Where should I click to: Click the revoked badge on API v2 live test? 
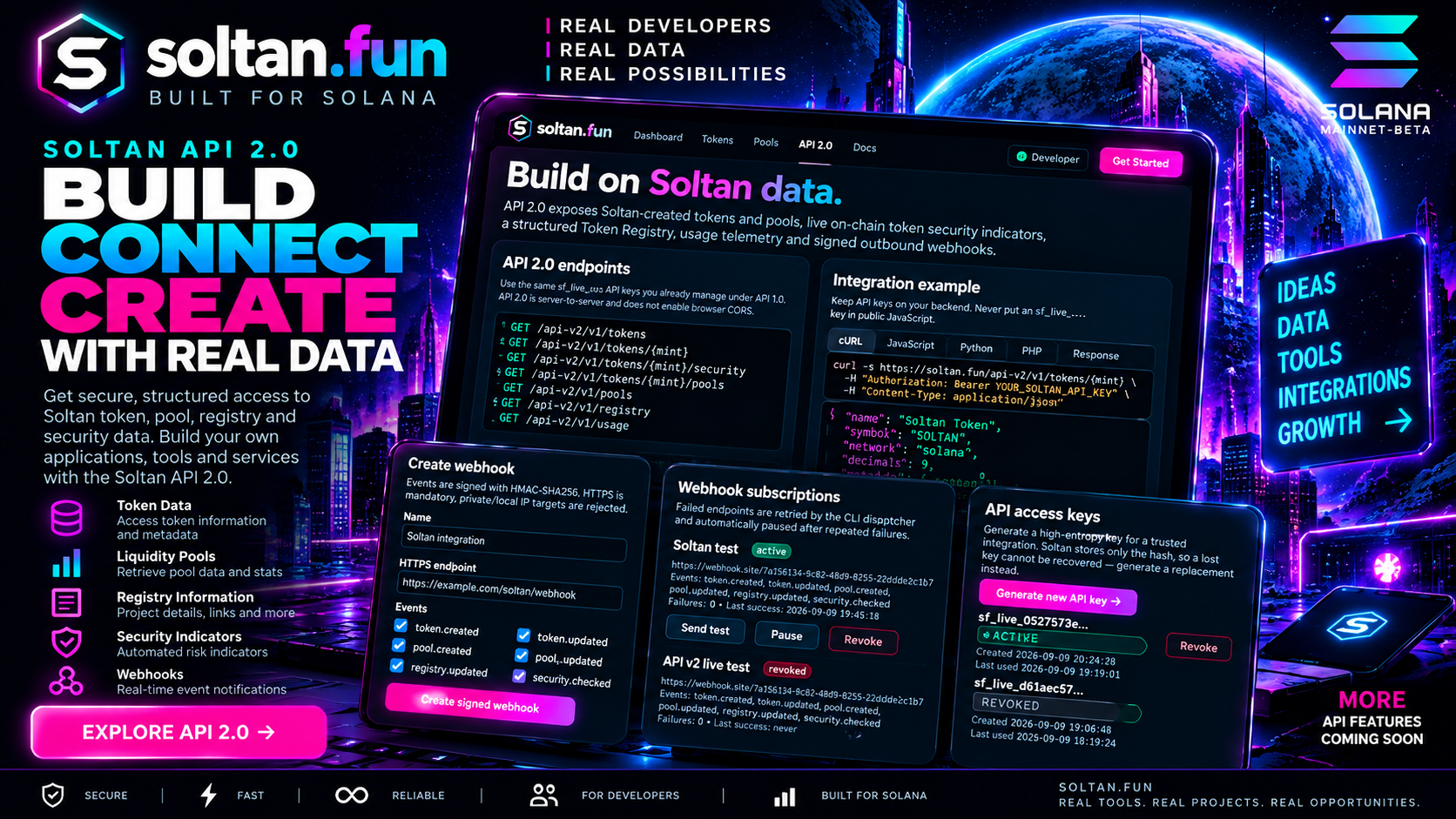787,670
